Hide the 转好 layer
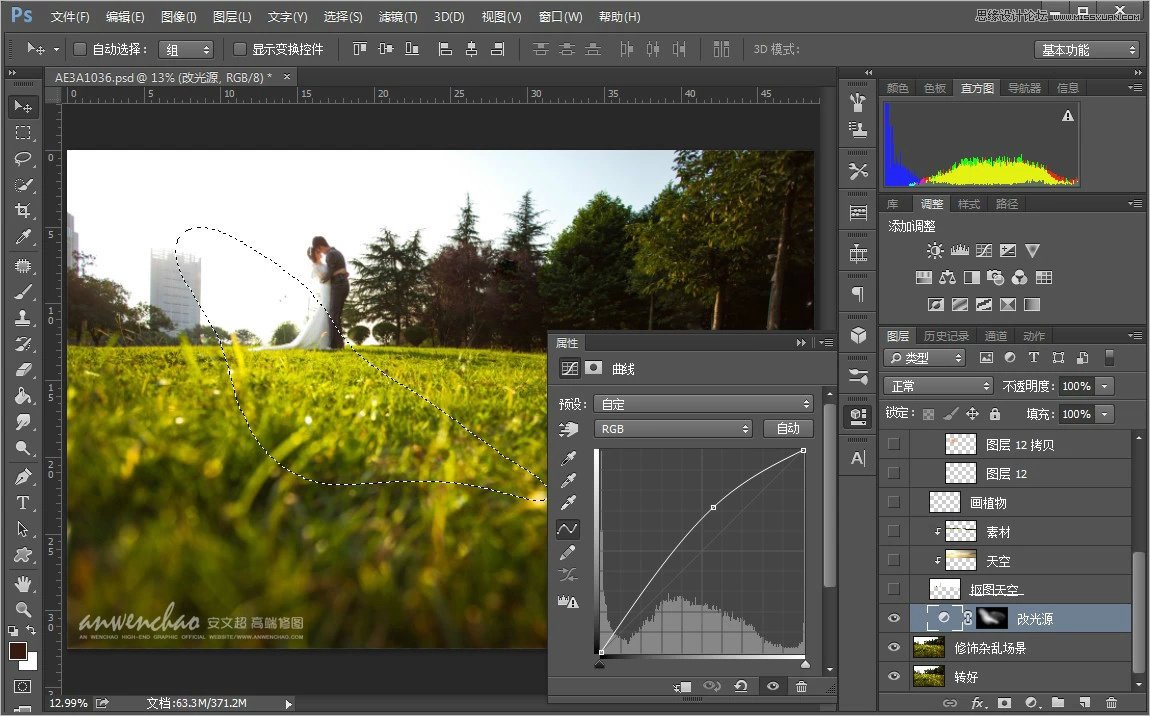The width and height of the screenshot is (1150, 716). point(894,677)
